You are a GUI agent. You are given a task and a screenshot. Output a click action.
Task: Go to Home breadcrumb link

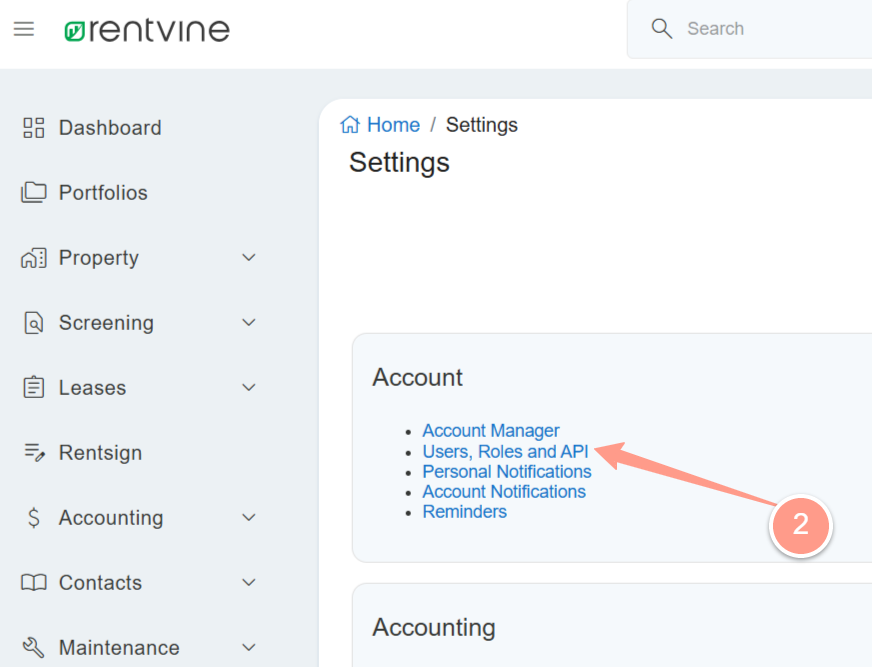(x=392, y=125)
